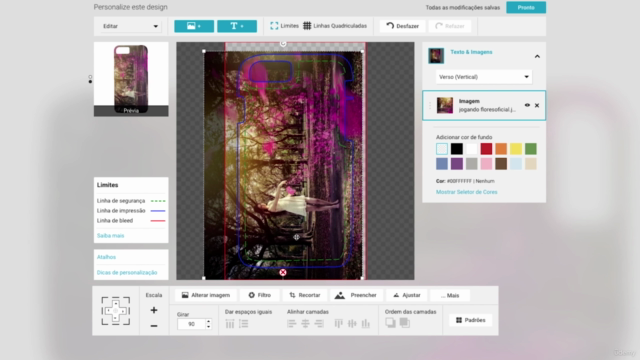Select the white background color swatch

[471, 149]
